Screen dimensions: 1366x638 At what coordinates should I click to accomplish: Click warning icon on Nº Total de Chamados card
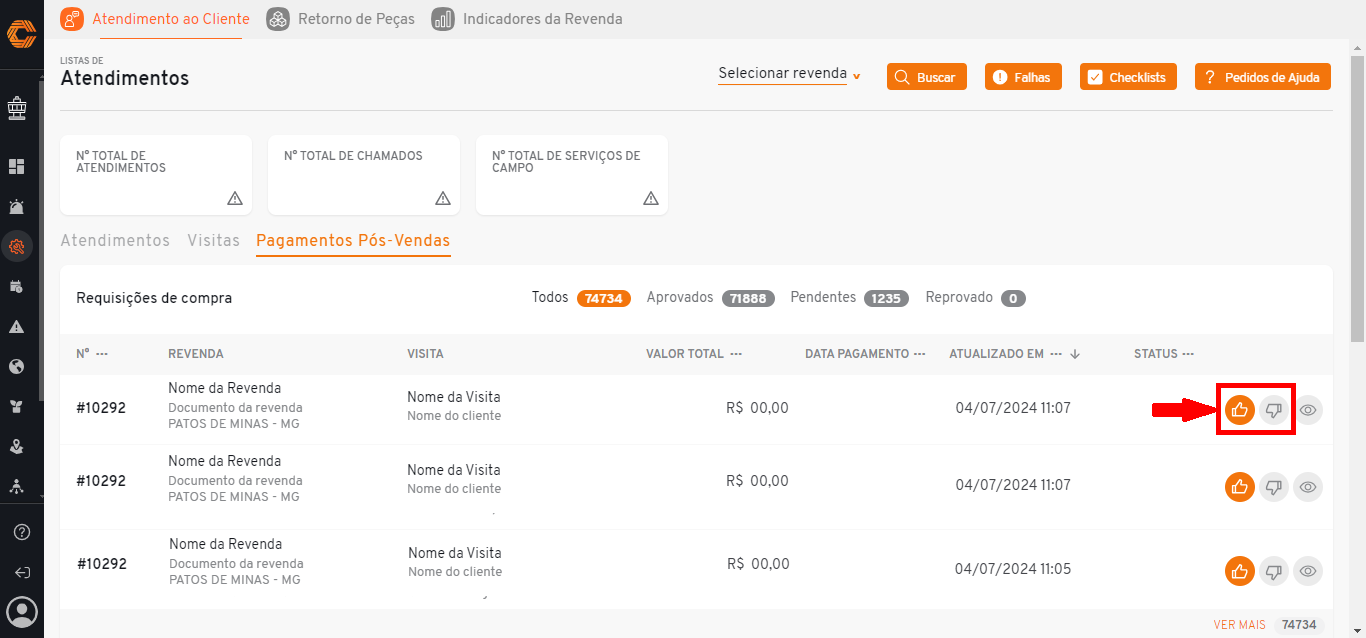443,198
